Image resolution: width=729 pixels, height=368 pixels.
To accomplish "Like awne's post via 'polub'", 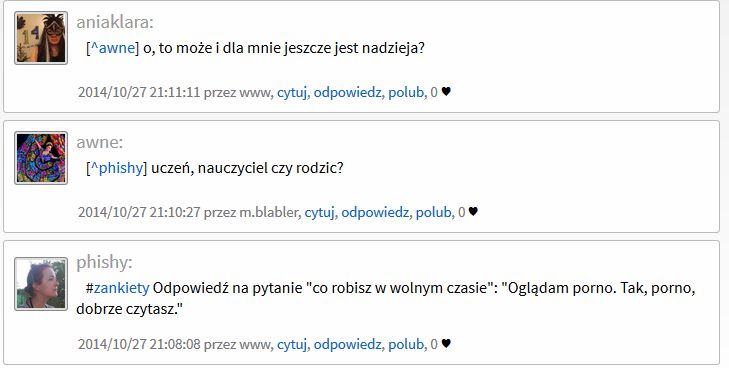I will click(x=433, y=212).
